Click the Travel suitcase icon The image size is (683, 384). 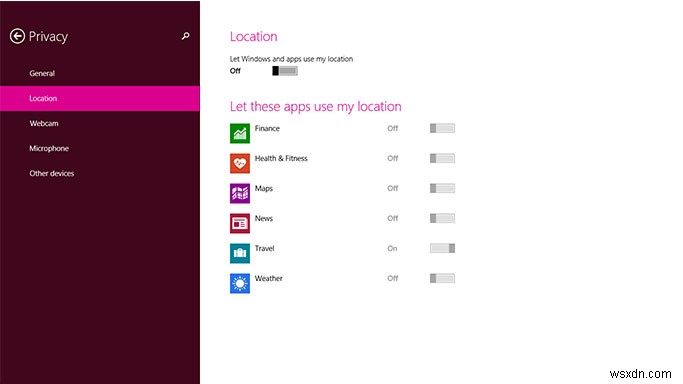[240, 253]
